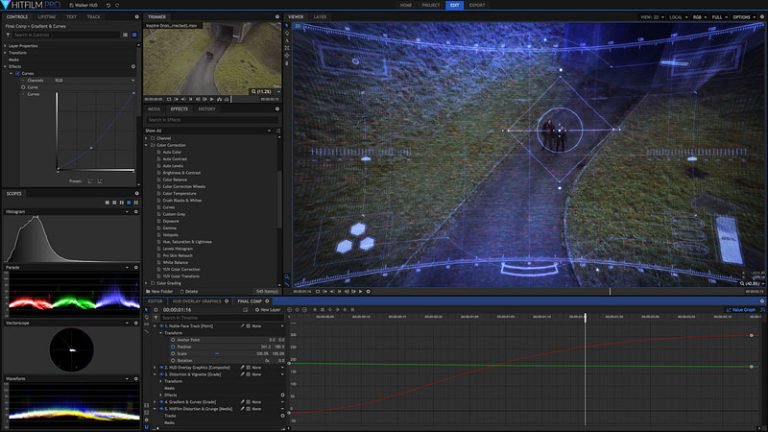The height and width of the screenshot is (432, 768).
Task: Open the Channels RGB dropdown in Curves
Action: (x=94, y=80)
